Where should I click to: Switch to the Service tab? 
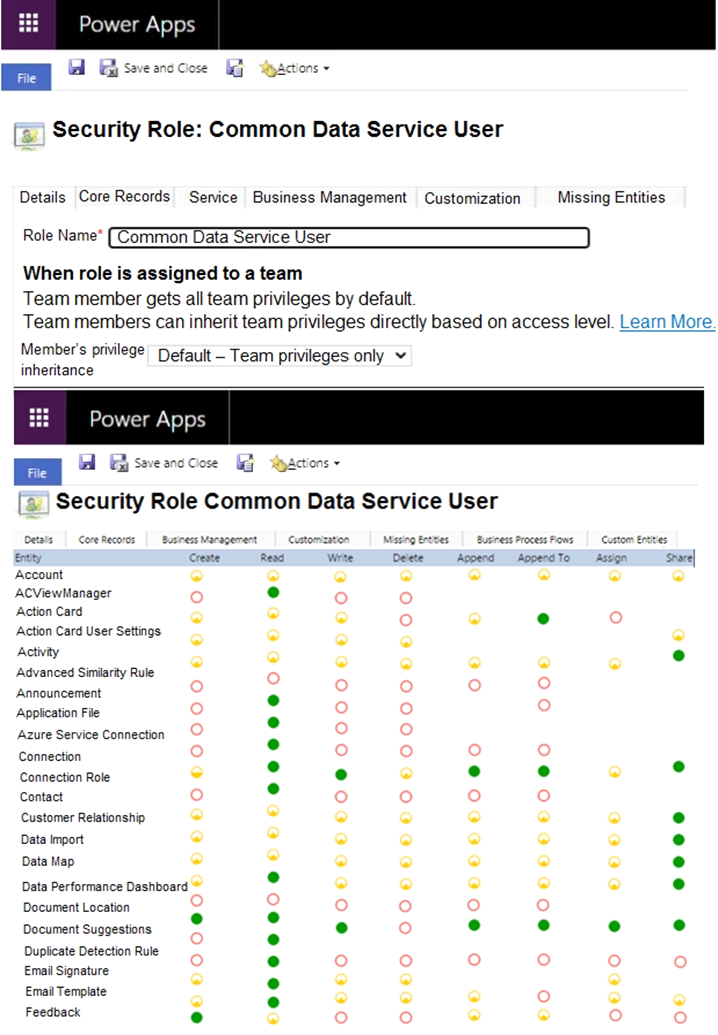[x=213, y=197]
